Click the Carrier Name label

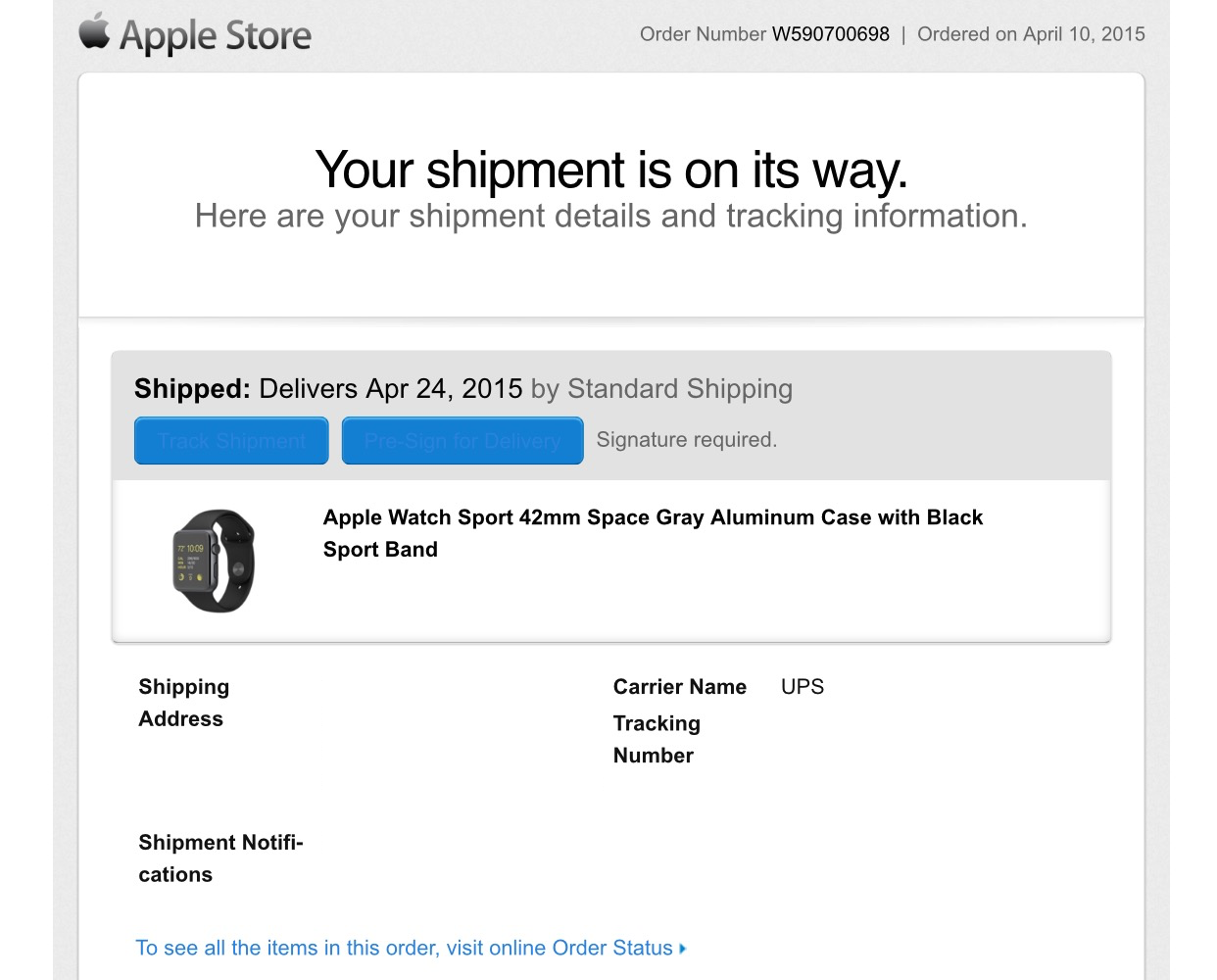(x=680, y=687)
